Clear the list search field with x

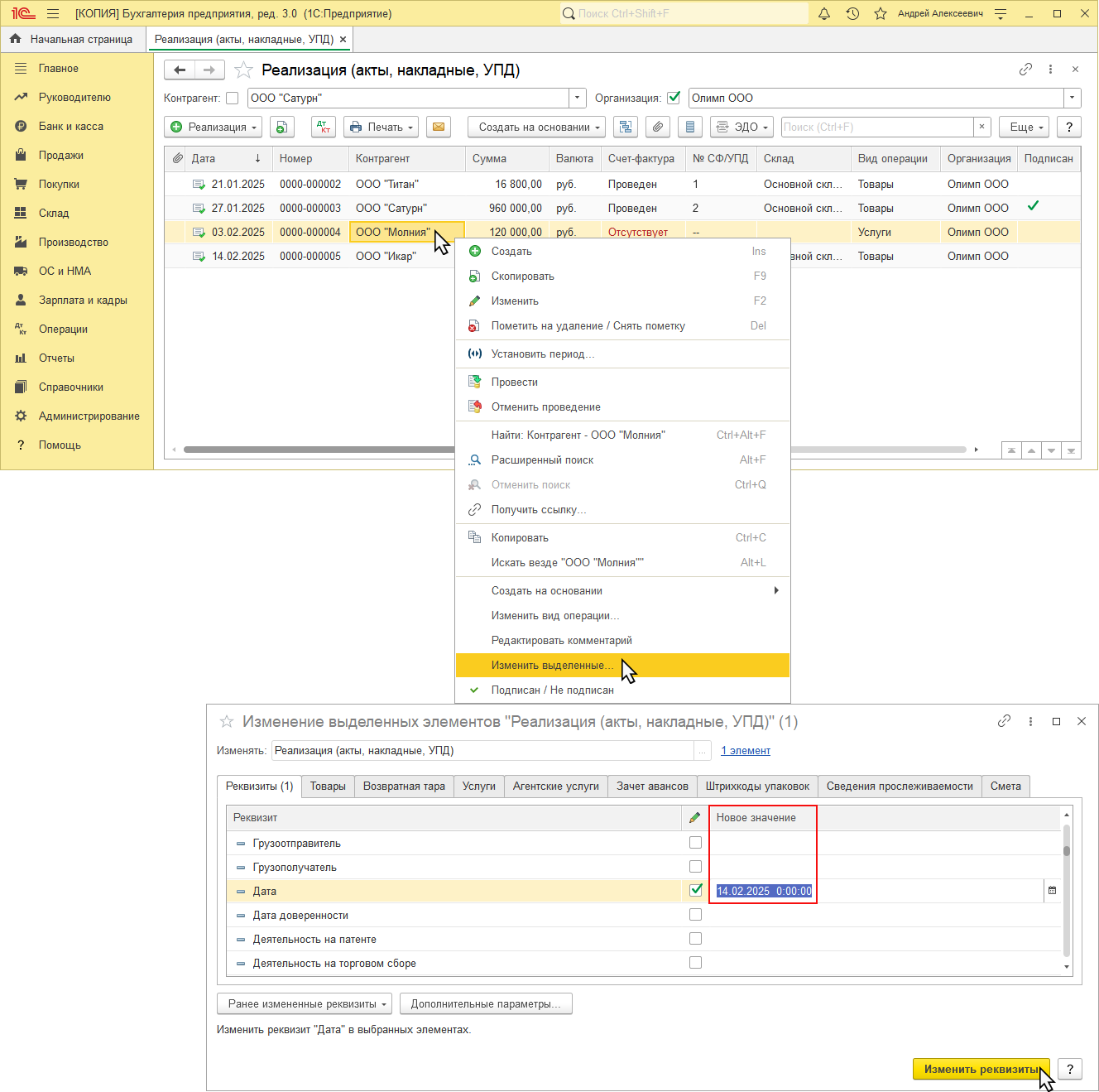(x=981, y=127)
